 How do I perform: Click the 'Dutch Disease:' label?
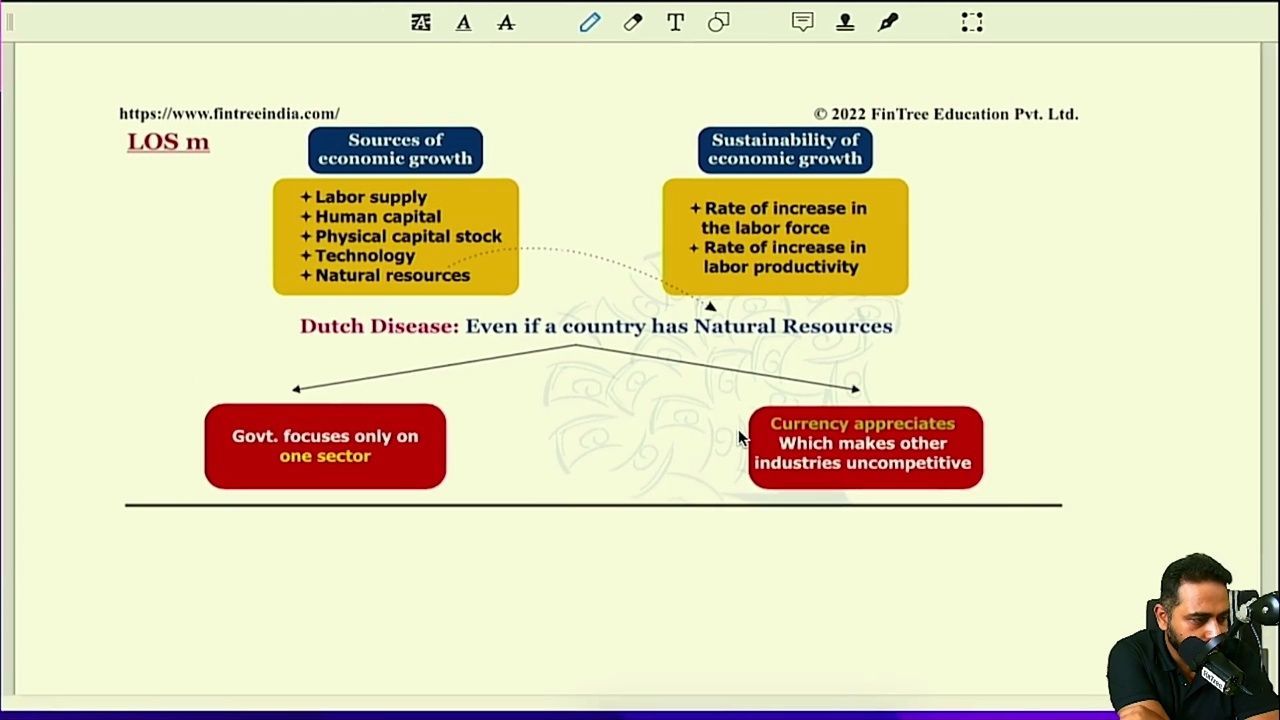point(379,326)
